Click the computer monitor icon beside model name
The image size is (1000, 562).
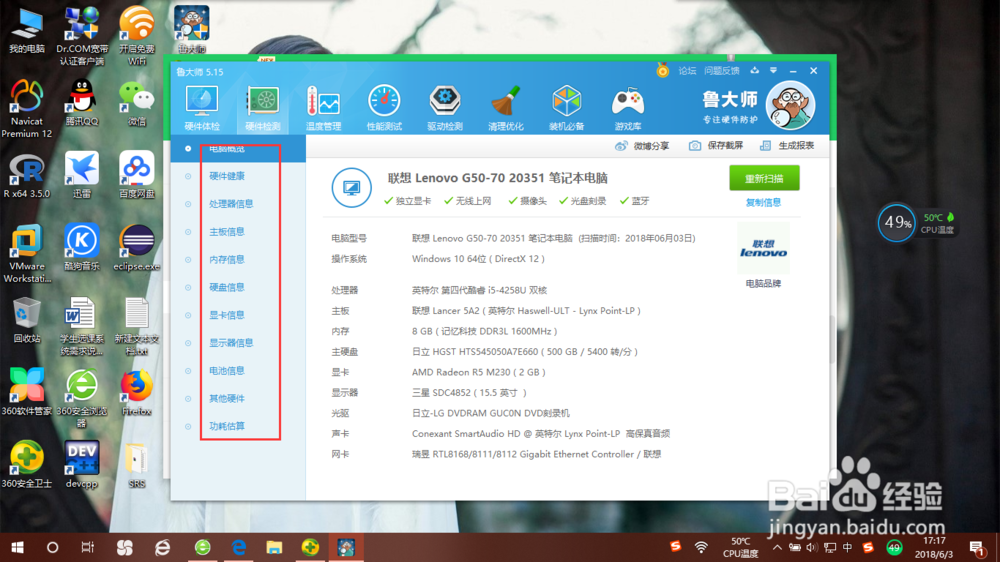point(351,188)
